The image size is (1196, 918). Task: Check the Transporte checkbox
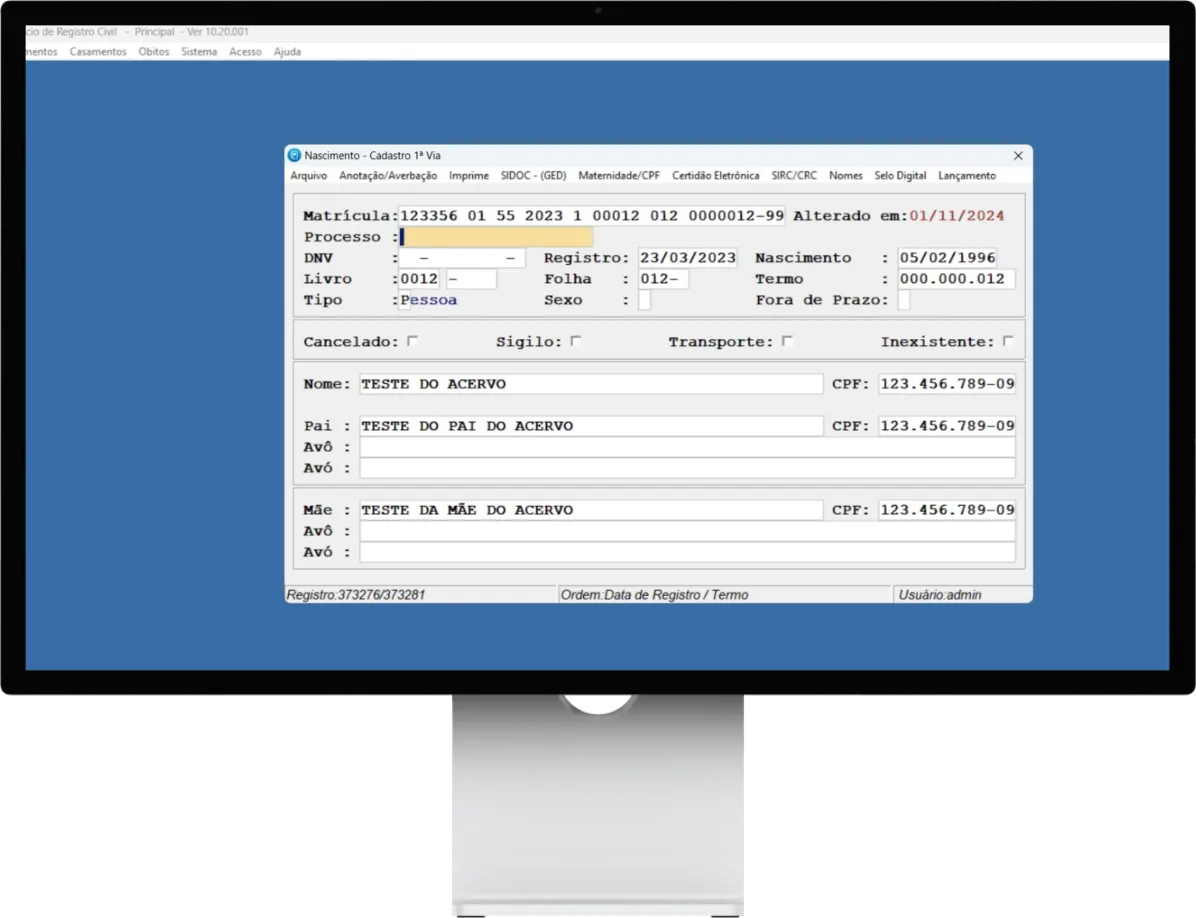787,341
